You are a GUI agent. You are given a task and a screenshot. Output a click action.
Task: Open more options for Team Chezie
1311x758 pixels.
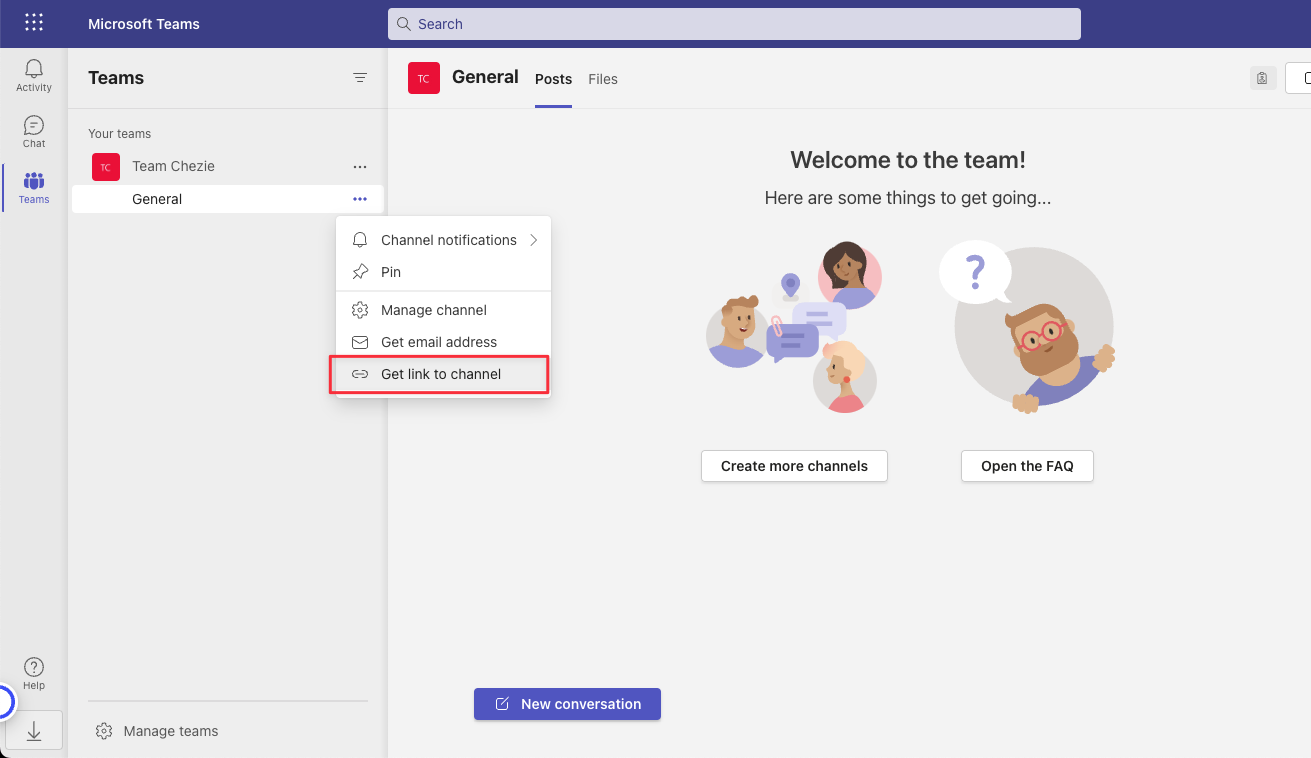click(x=360, y=167)
